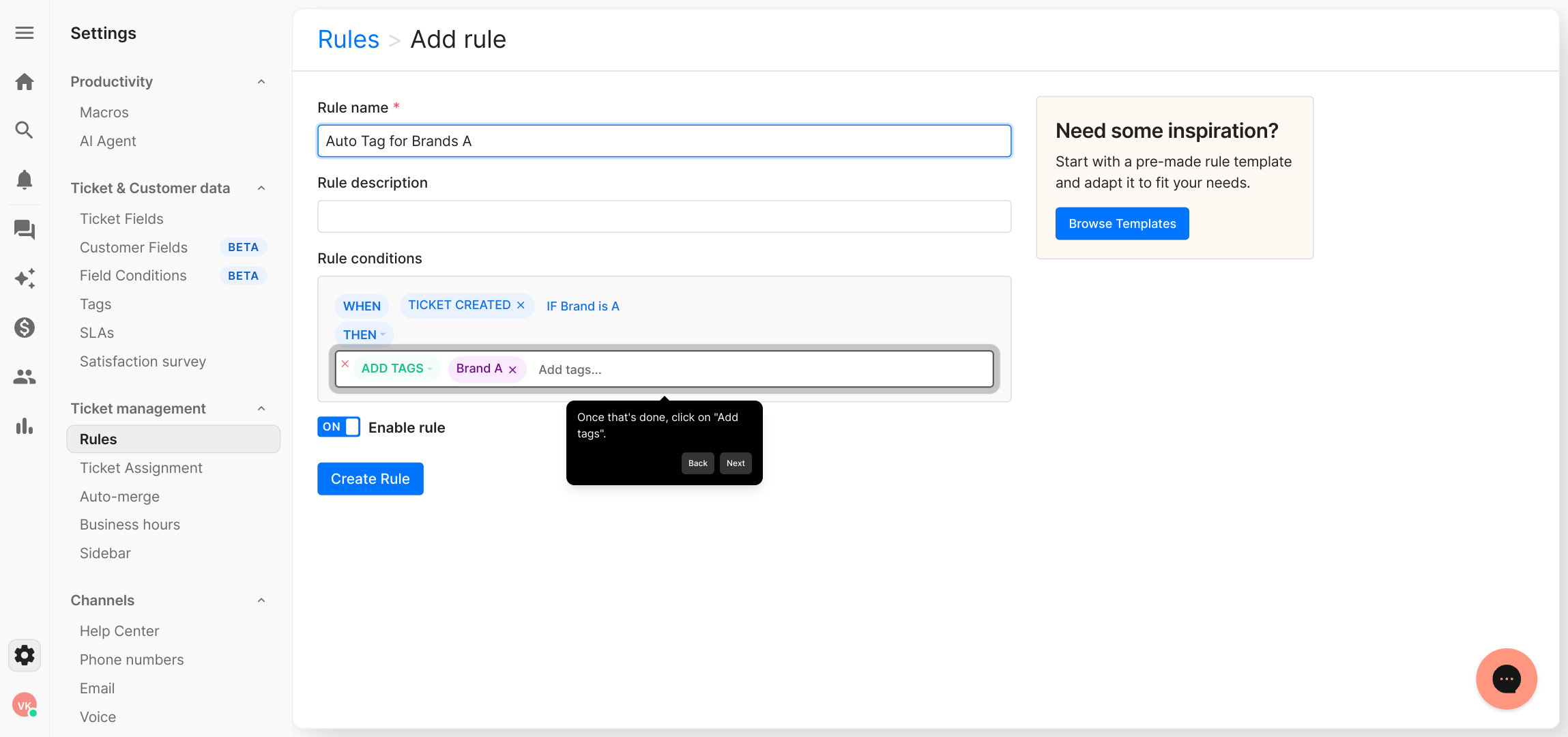1568x737 pixels.
Task: Open Help Center channel settings
Action: click(119, 631)
